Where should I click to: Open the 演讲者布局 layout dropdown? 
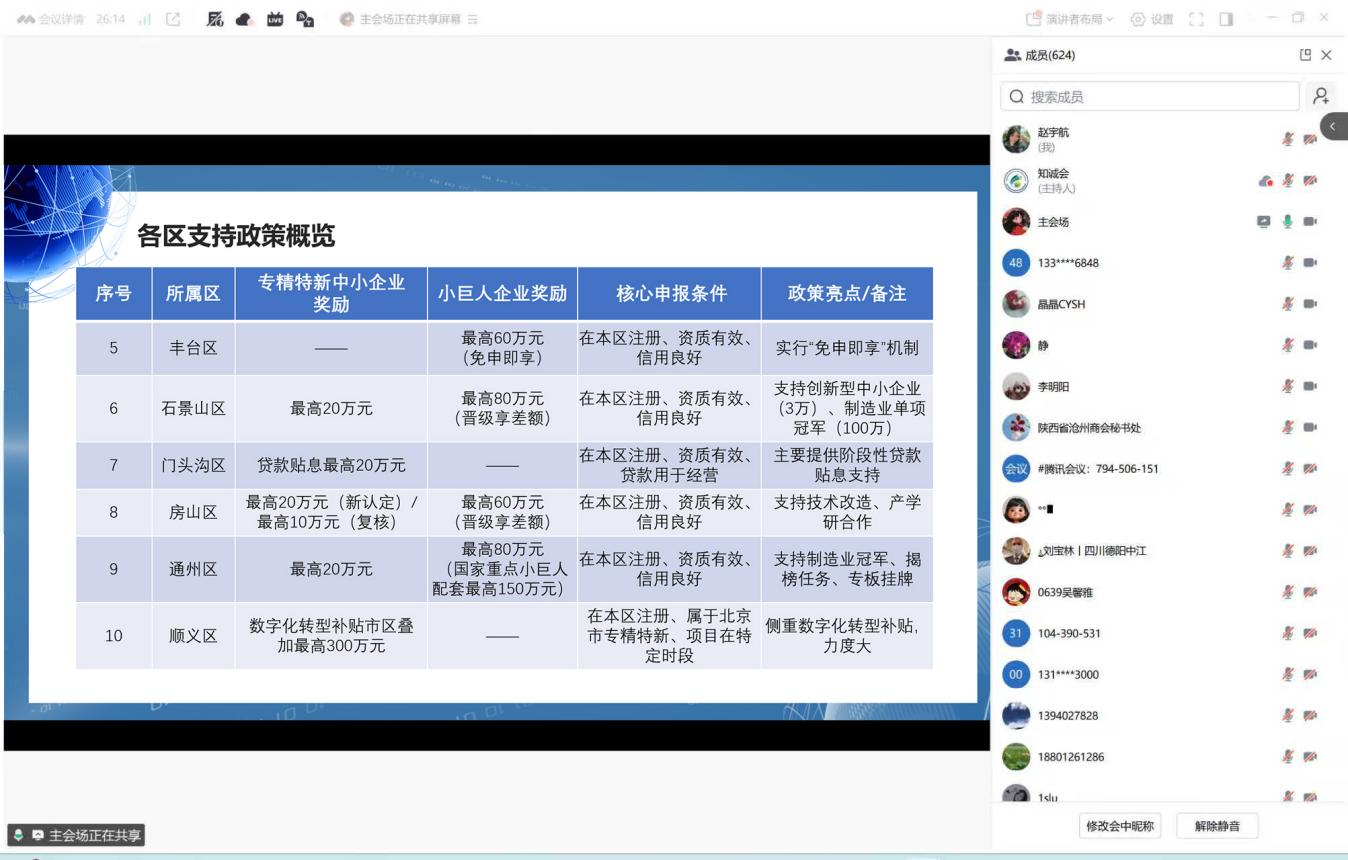click(1070, 19)
